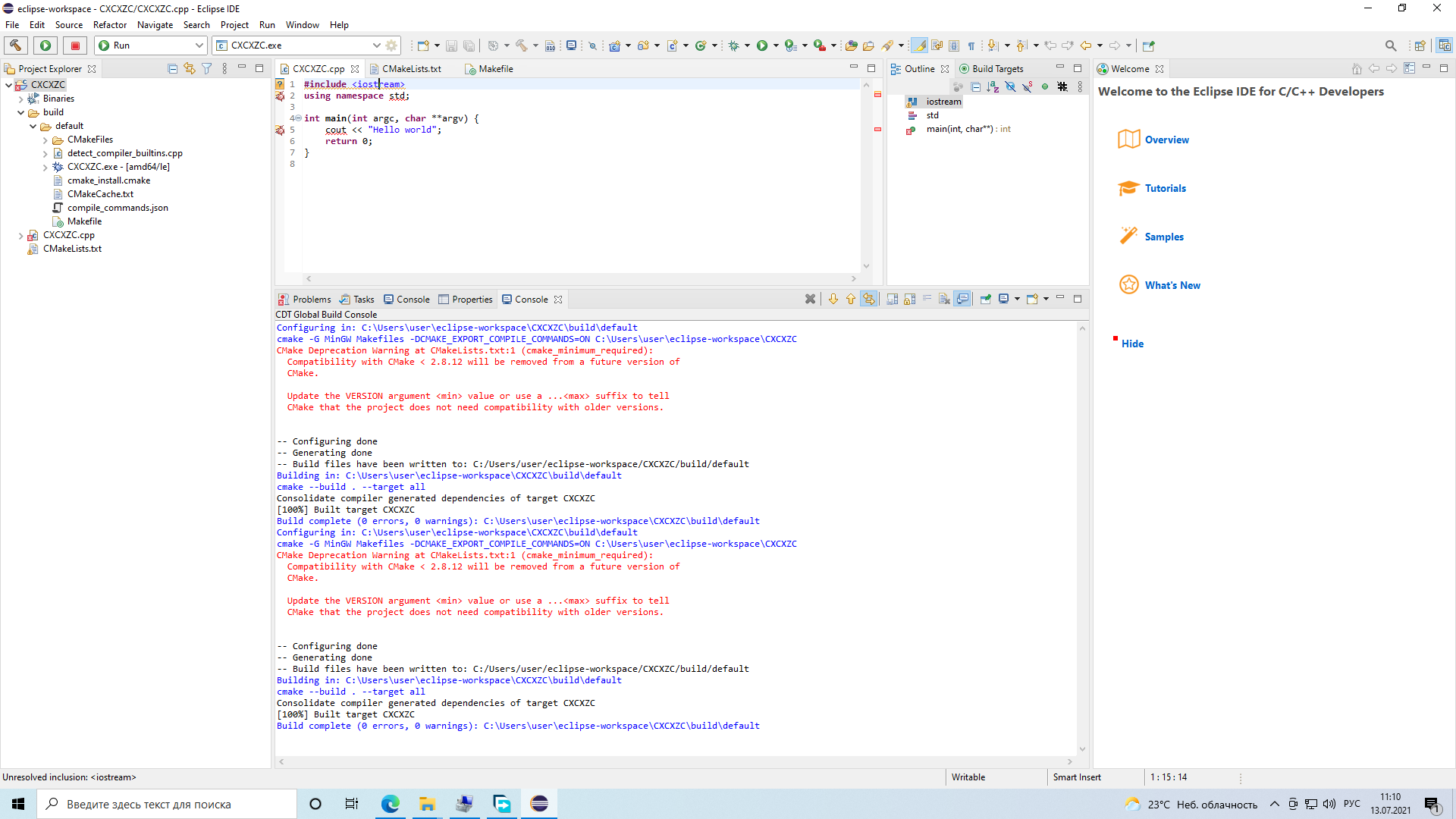
Task: Clear the console with Clear Console icon
Action: pyautogui.click(x=944, y=300)
